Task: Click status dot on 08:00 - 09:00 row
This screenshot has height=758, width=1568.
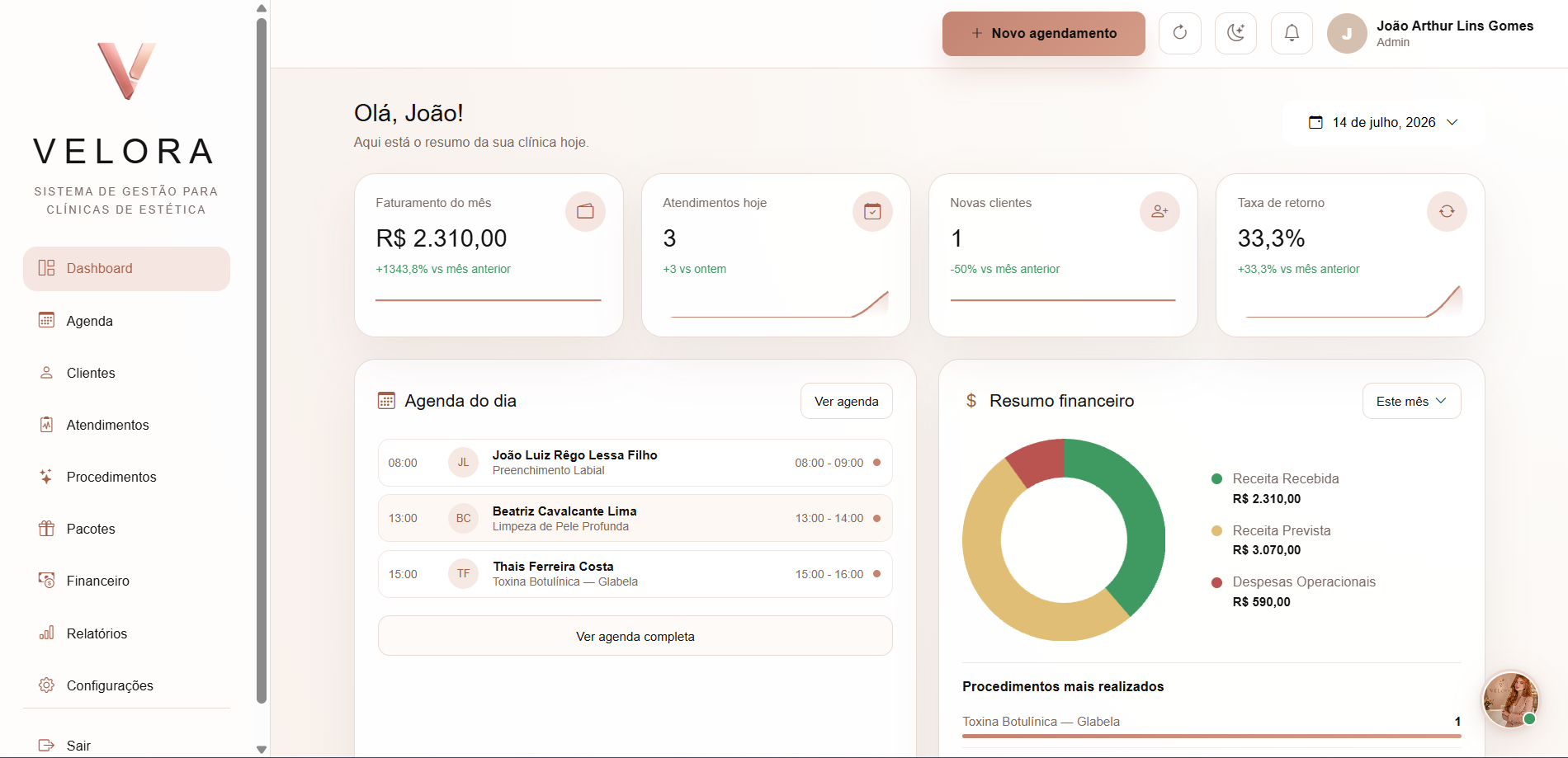Action: (x=876, y=463)
